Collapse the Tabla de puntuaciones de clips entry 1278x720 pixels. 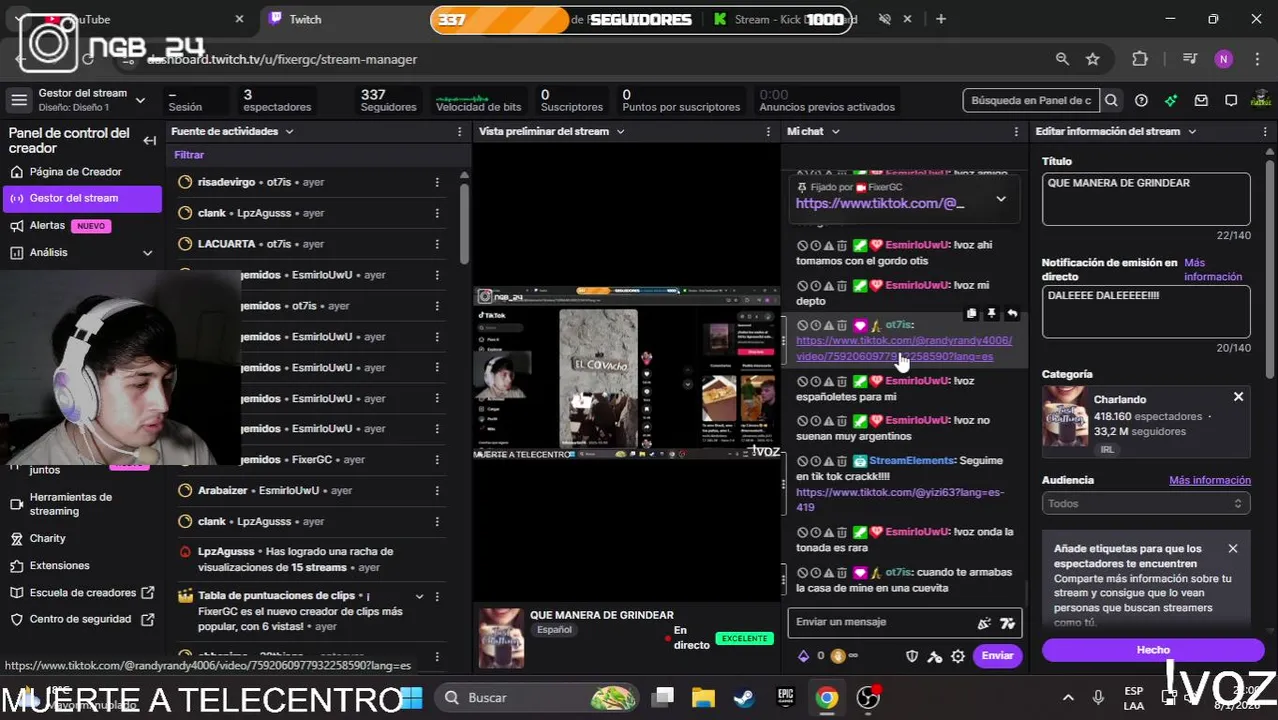(x=419, y=596)
